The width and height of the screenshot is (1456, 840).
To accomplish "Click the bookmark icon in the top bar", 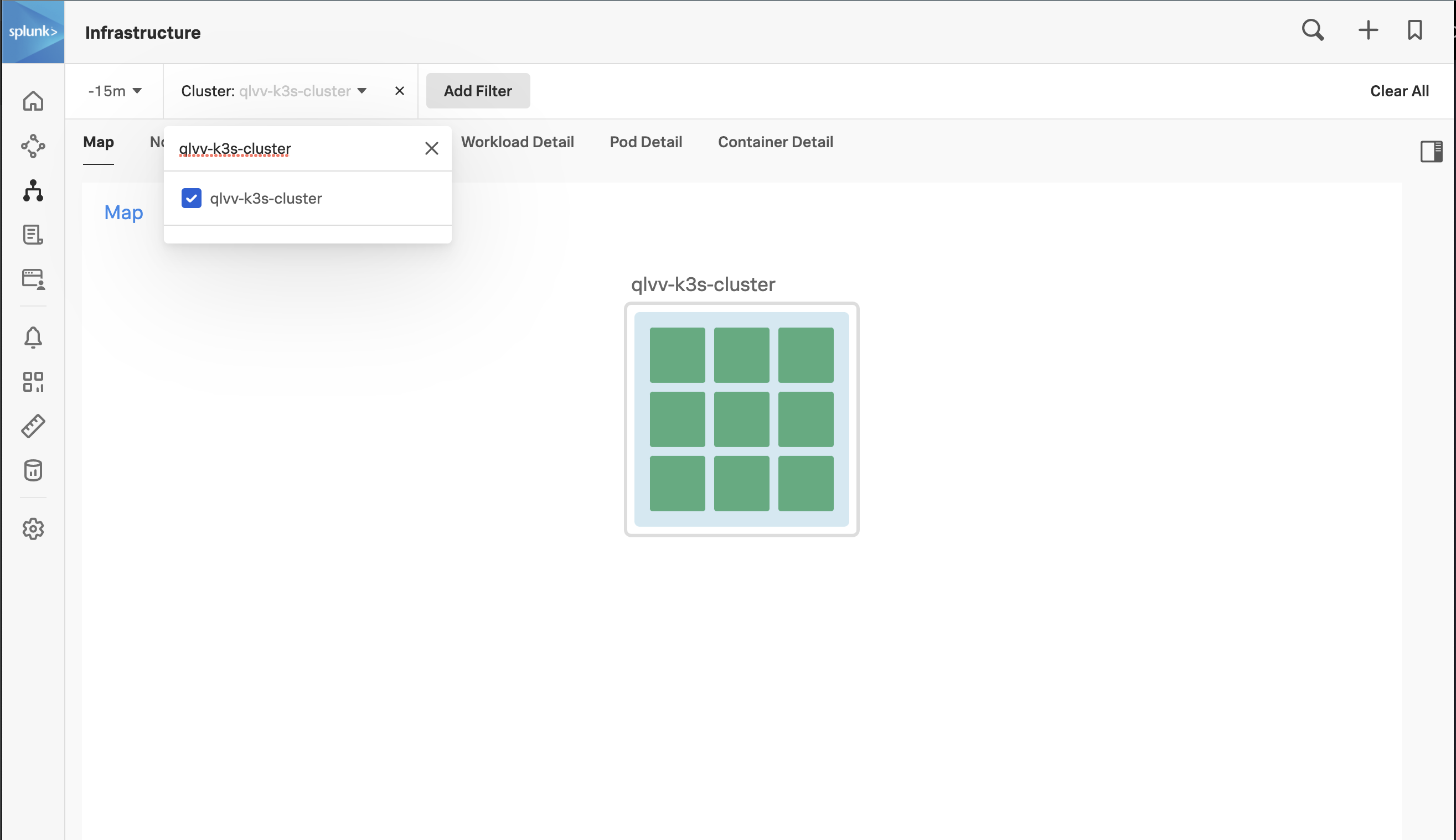I will [1414, 30].
